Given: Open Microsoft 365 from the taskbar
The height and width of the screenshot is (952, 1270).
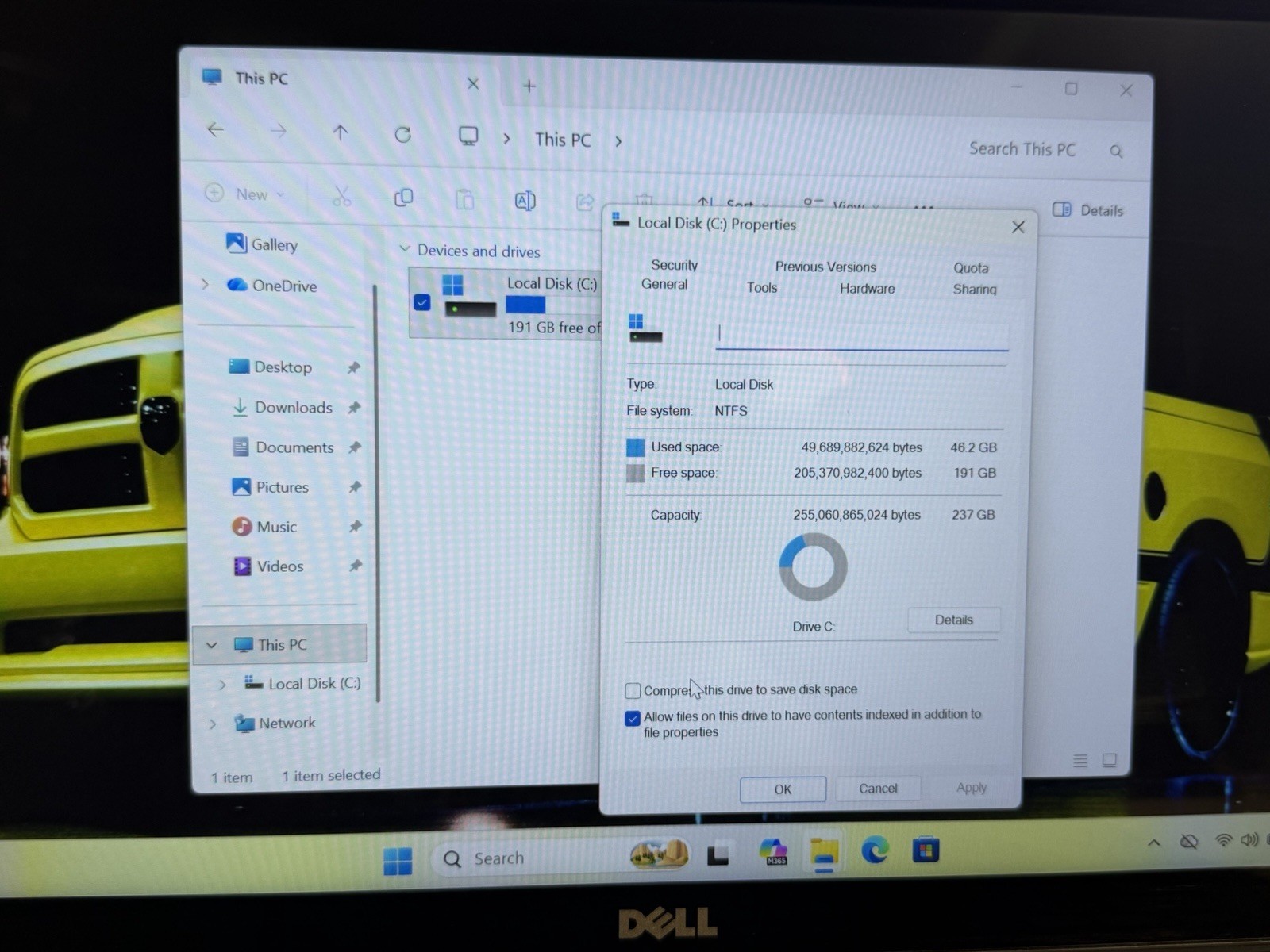Looking at the screenshot, I should click(772, 852).
